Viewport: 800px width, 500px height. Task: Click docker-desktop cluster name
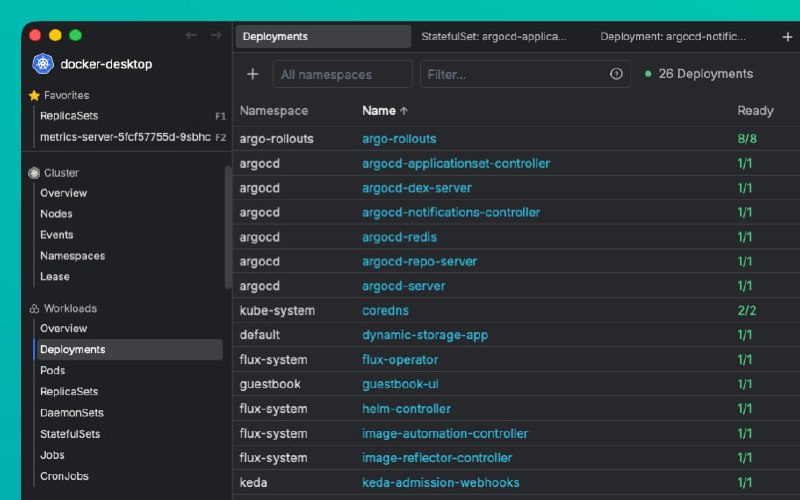tap(106, 64)
